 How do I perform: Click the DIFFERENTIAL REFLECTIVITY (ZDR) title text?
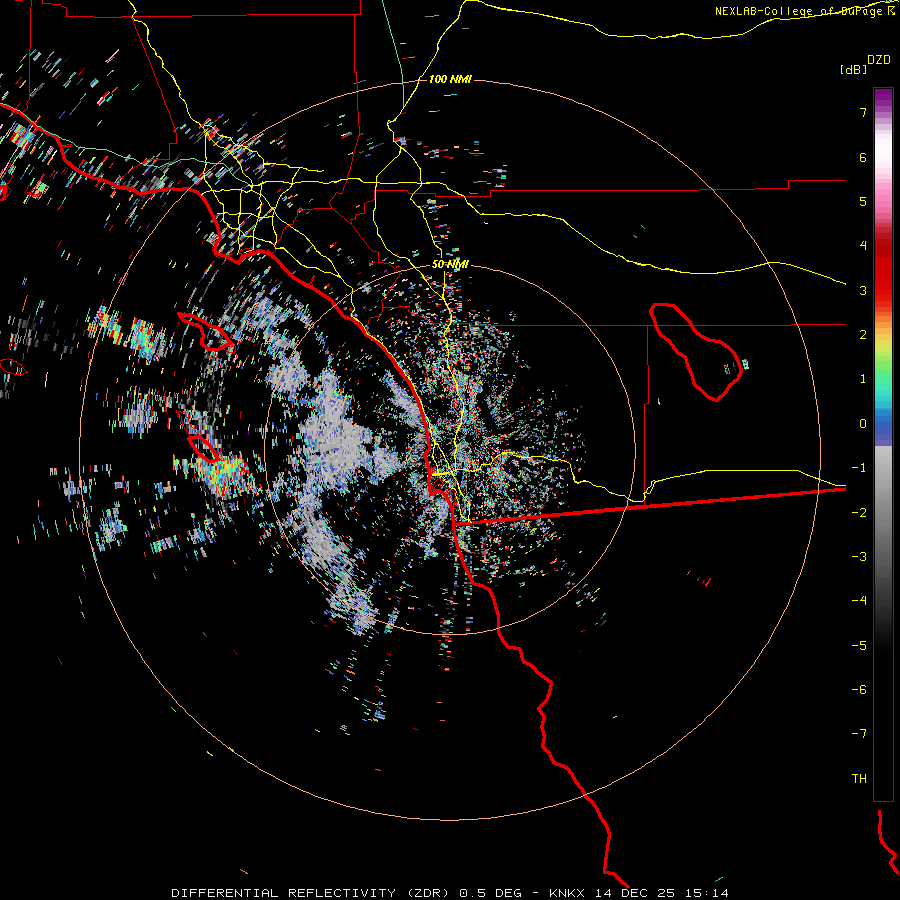(x=312, y=893)
